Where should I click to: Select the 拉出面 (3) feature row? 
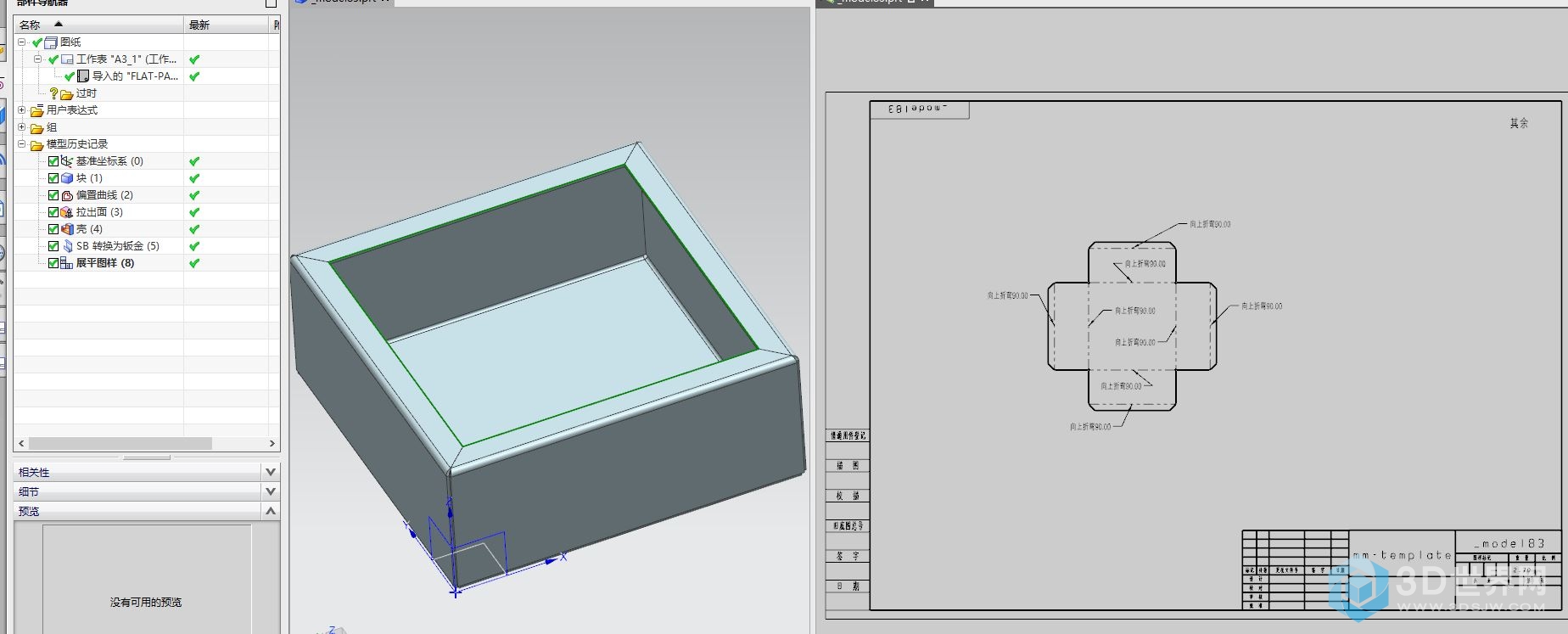[99, 212]
